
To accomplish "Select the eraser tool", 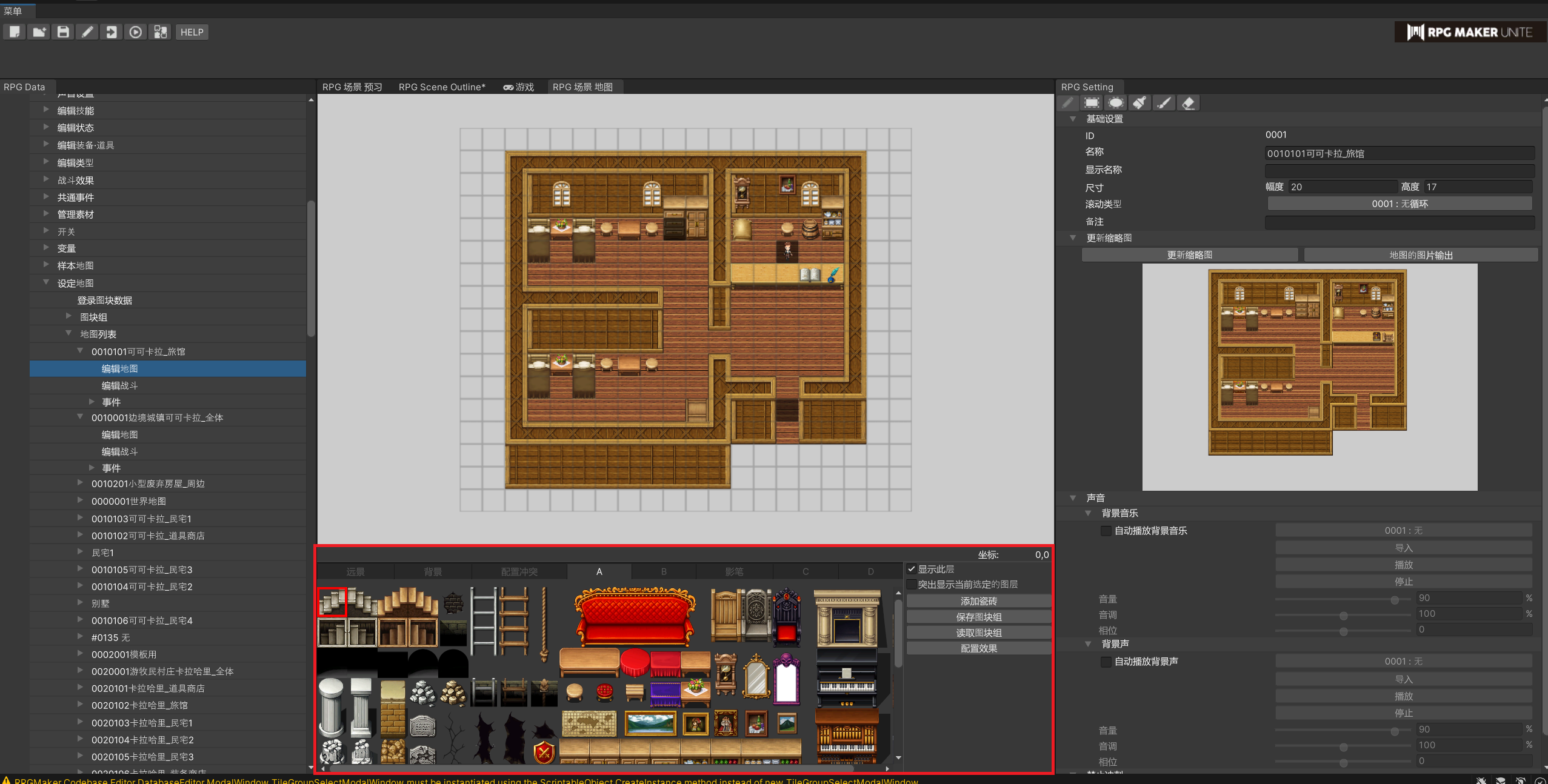I will tap(1188, 103).
